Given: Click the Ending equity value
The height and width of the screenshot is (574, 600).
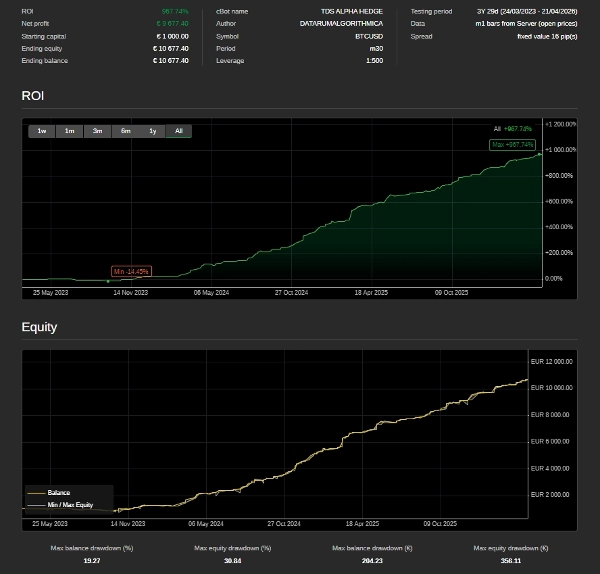Looking at the screenshot, I should click(171, 49).
